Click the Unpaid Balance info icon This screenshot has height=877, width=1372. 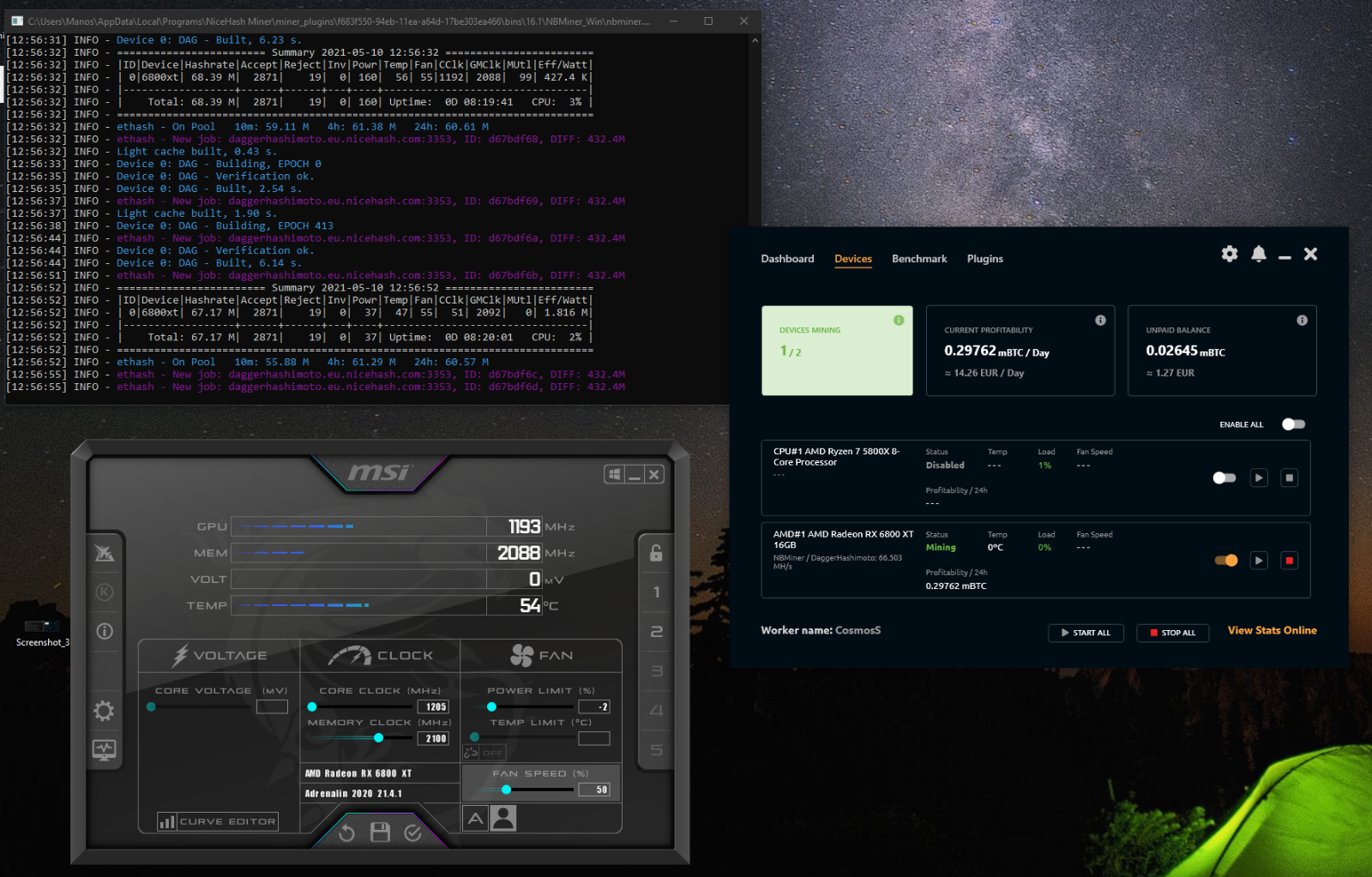tap(1302, 320)
